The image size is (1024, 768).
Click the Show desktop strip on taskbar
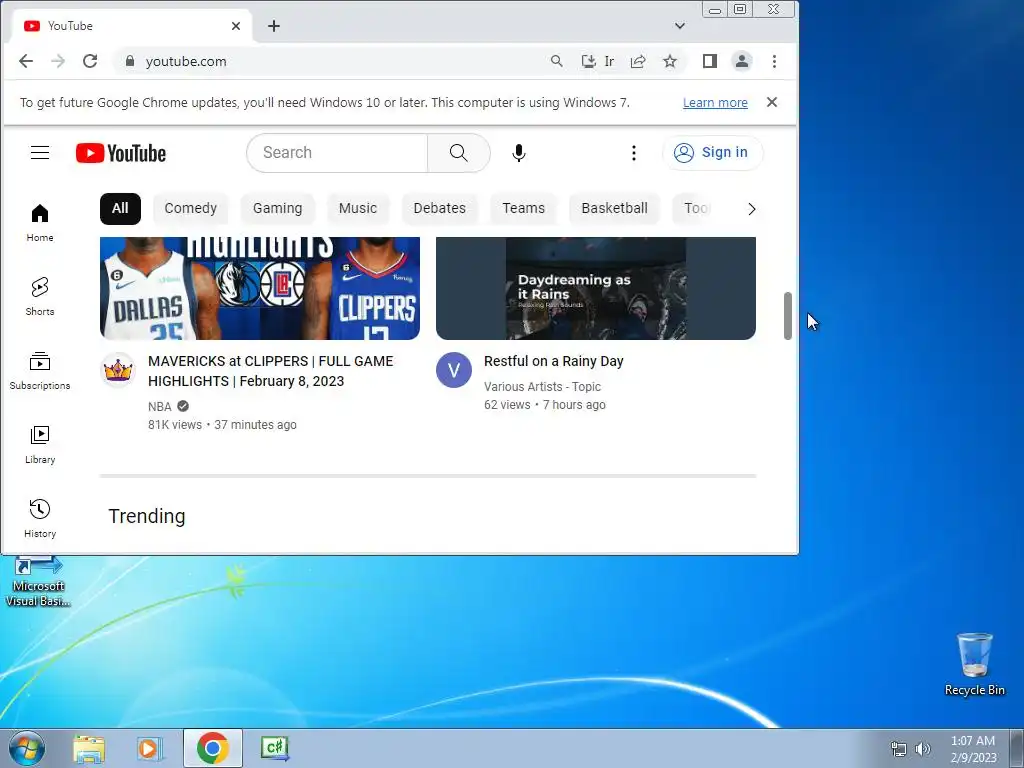coord(1017,748)
